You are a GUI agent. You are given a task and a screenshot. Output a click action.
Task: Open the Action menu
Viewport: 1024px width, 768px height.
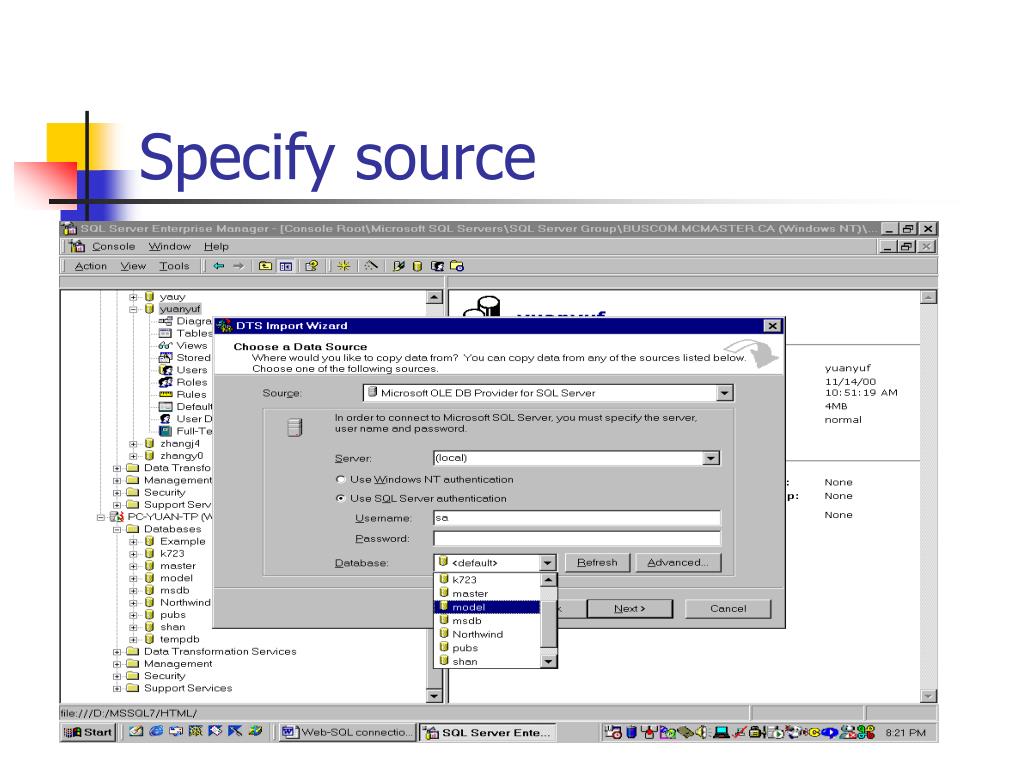tap(91, 266)
